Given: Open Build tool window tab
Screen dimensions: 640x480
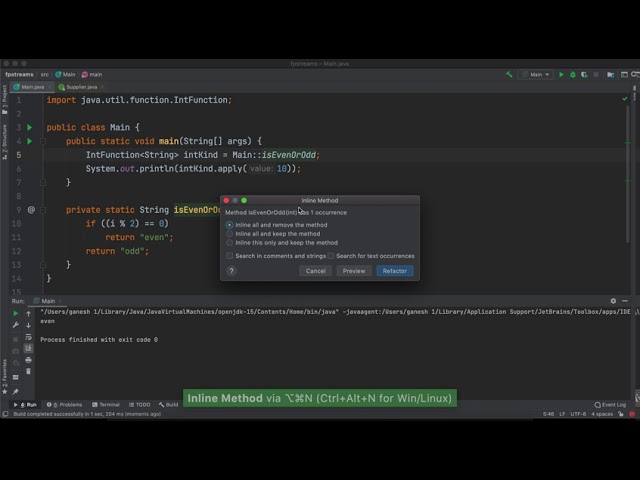Looking at the screenshot, I should [x=169, y=405].
